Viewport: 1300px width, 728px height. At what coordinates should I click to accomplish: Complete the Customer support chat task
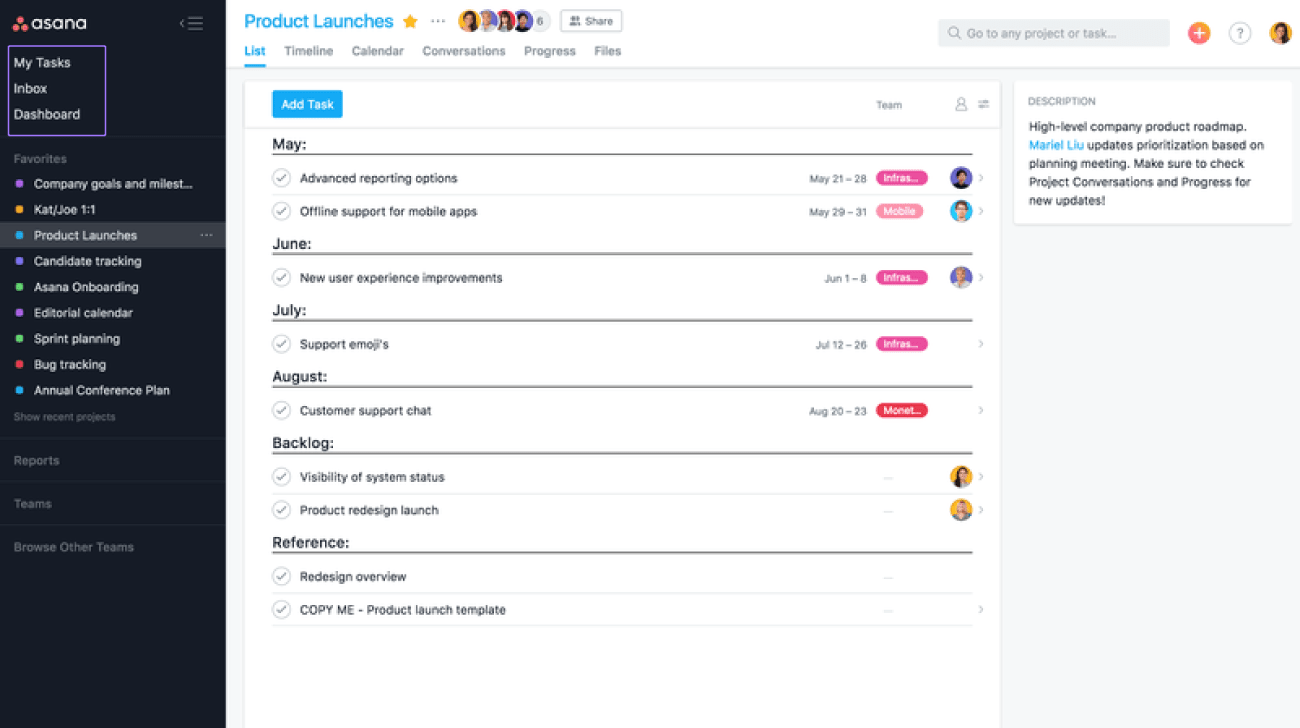(x=282, y=410)
